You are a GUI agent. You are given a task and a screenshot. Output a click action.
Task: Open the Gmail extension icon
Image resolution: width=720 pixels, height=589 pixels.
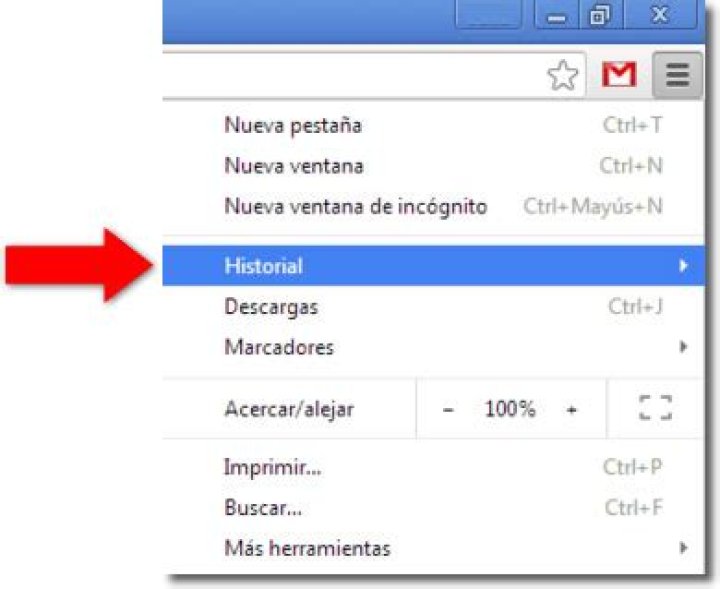tap(619, 74)
